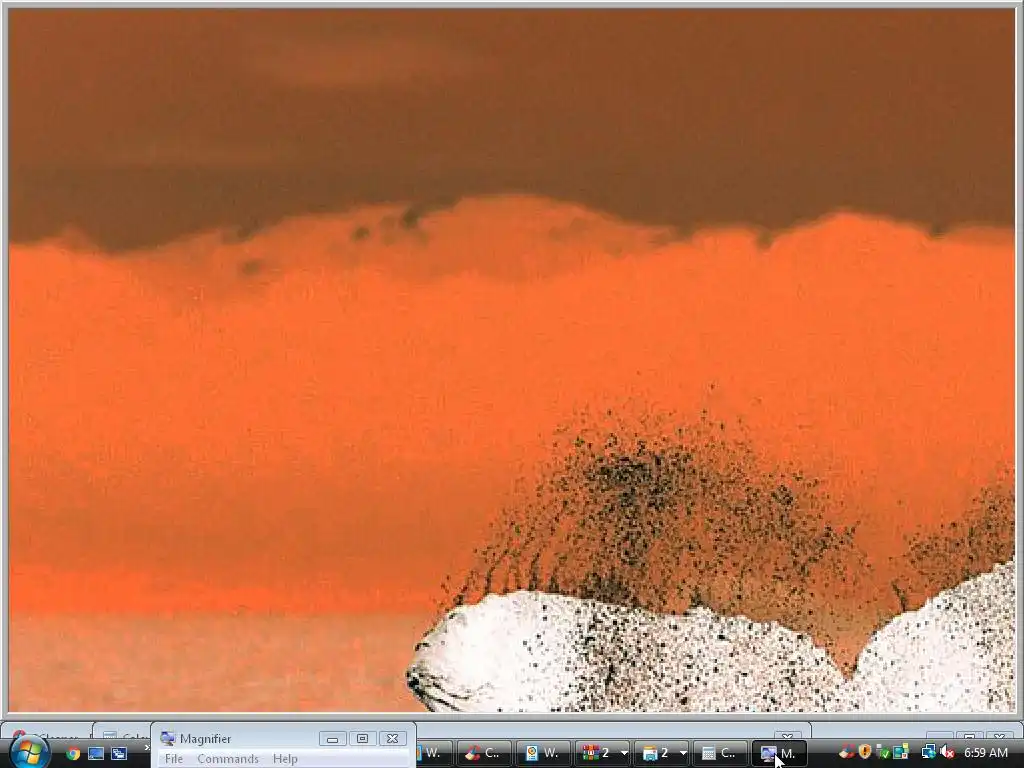
Task: Click the 6:59 AM system clock
Action: tap(985, 753)
